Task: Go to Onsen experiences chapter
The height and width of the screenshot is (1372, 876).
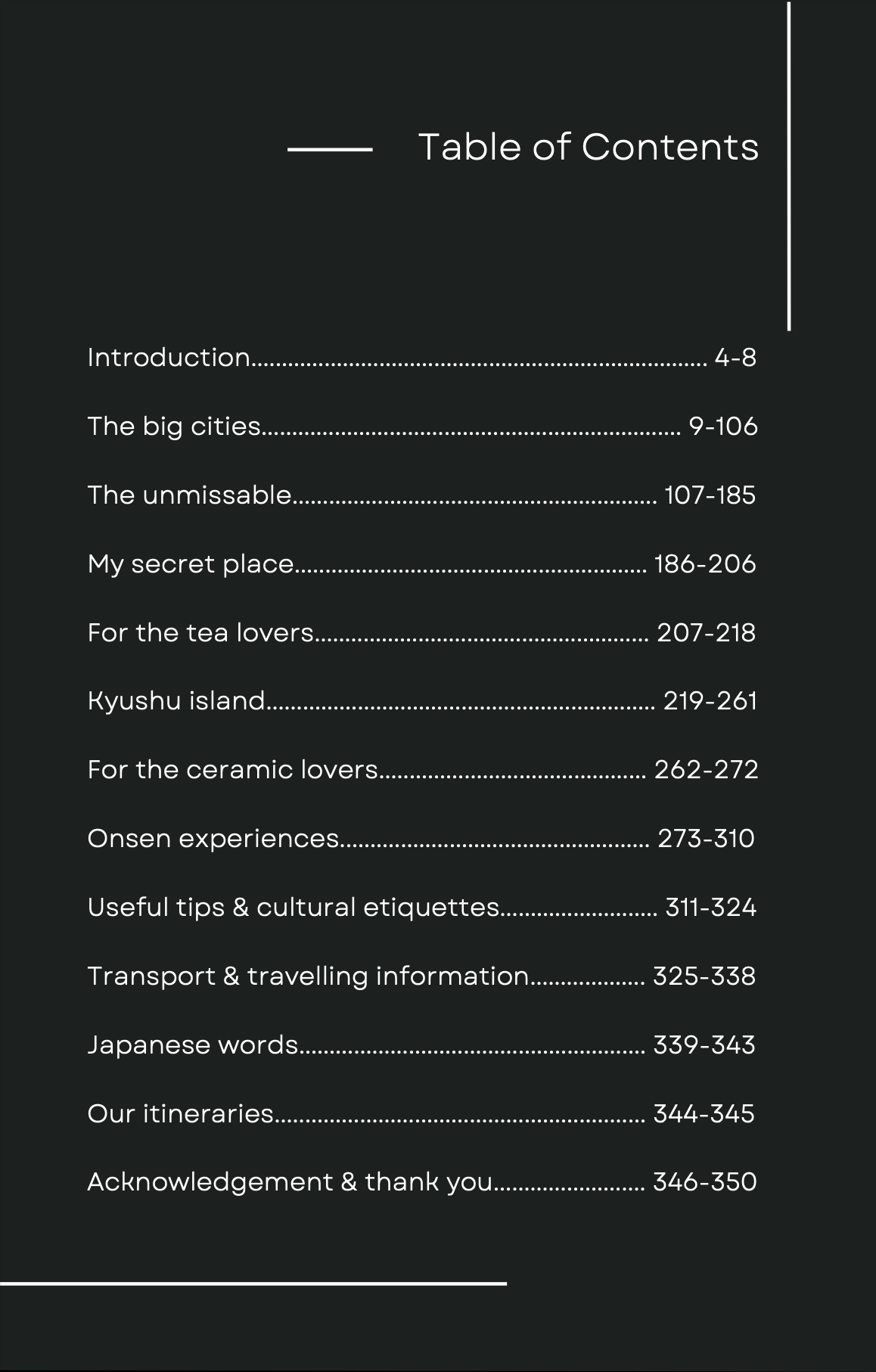Action: click(213, 839)
